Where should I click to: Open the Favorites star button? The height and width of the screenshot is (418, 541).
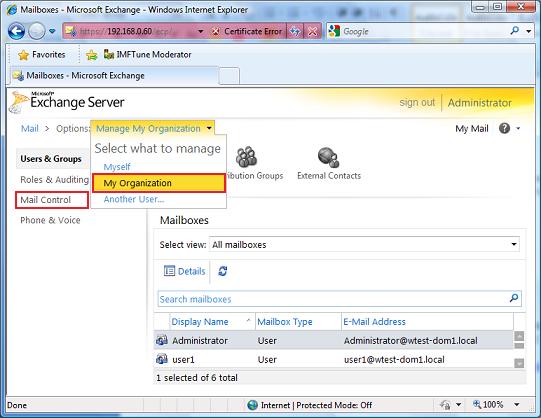click(x=41, y=54)
